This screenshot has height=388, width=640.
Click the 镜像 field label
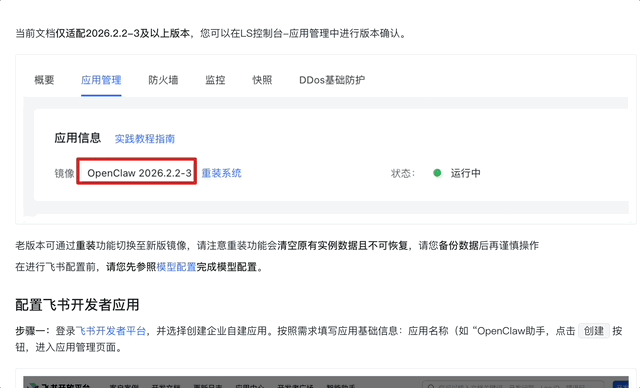pyautogui.click(x=64, y=173)
